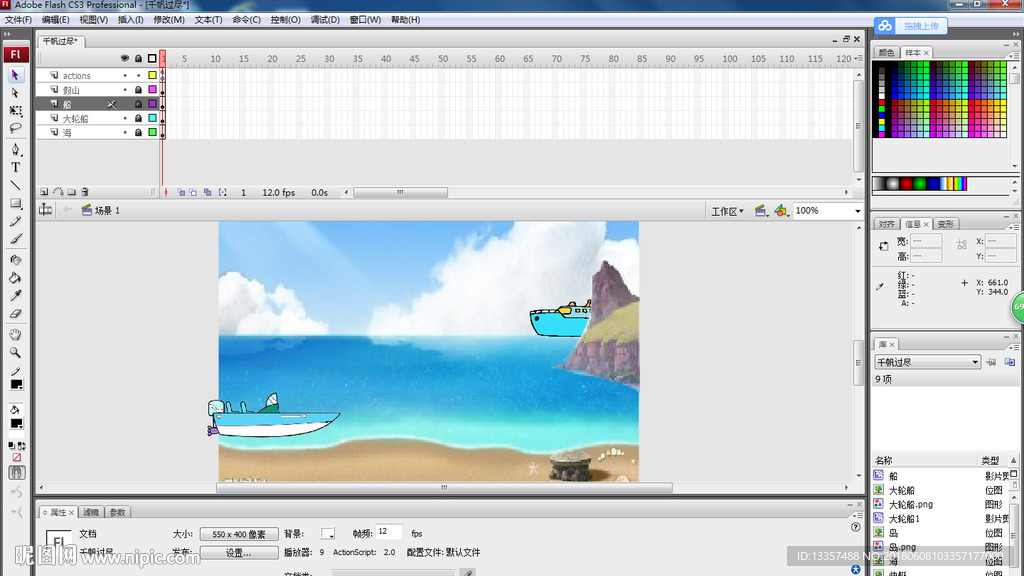Screen dimensions: 1024x576
Task: Pick the Paint Bucket tool
Action: pos(15,278)
